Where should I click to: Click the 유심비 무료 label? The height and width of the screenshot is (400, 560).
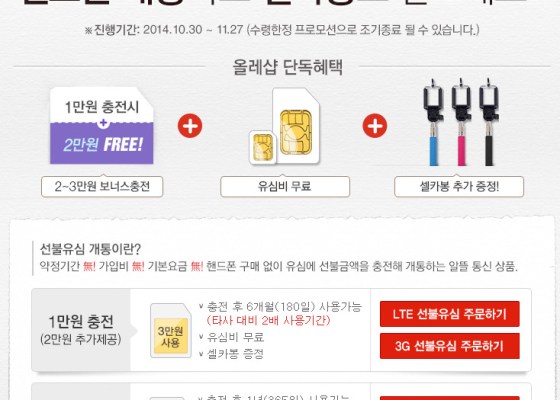pos(285,186)
